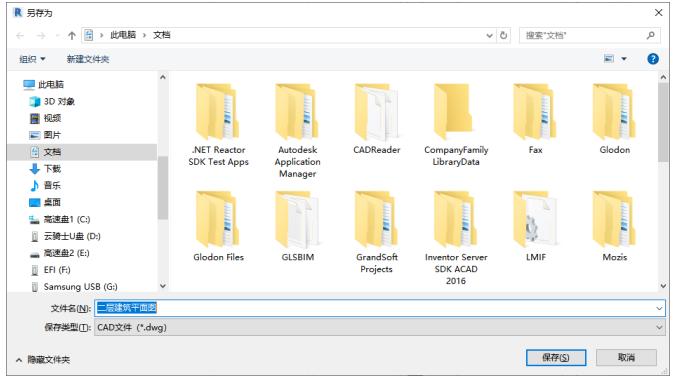Click the change view icon
The width and height of the screenshot is (676, 381).
point(609,59)
